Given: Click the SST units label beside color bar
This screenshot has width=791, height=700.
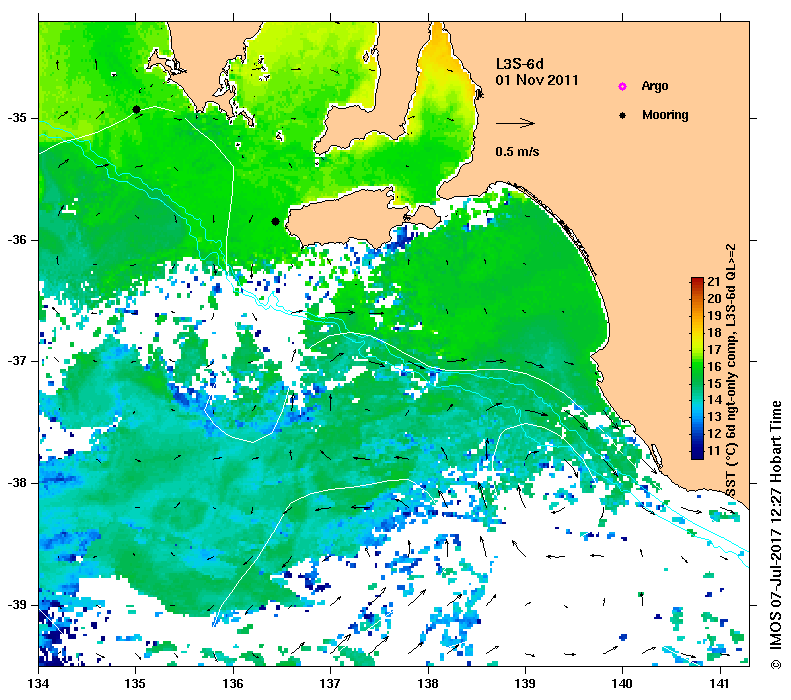Looking at the screenshot, I should pyautogui.click(x=731, y=370).
